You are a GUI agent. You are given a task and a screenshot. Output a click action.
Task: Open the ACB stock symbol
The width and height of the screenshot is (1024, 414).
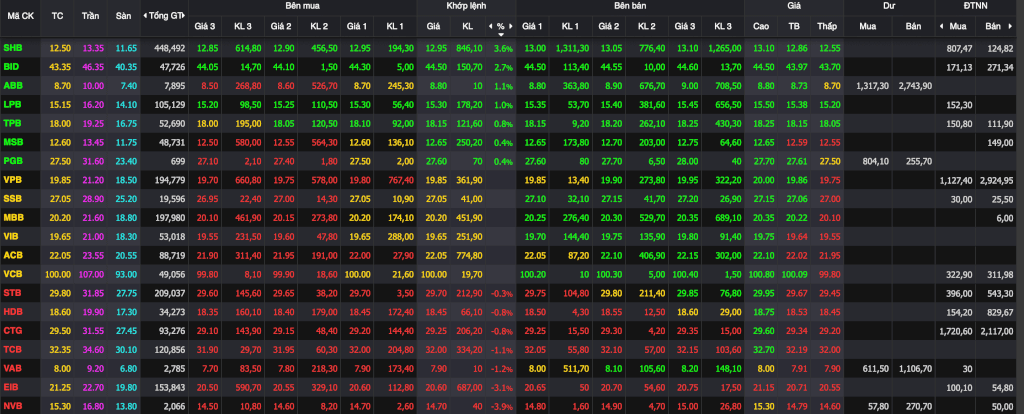tap(12, 255)
